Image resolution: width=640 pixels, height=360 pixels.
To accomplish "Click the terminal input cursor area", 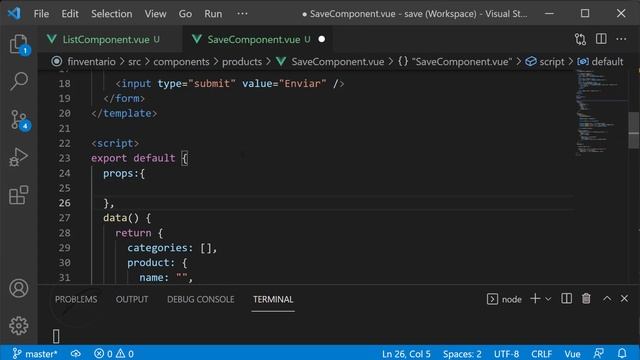I will click(56, 336).
